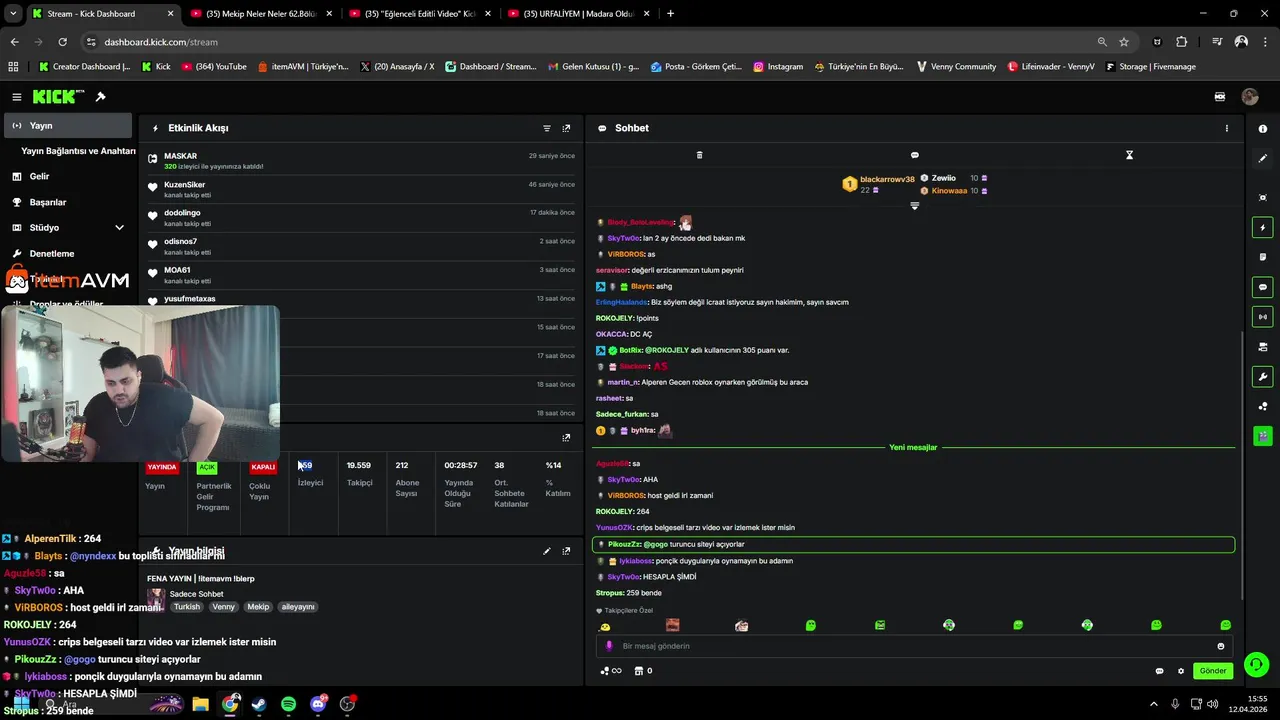The image size is (1280, 720).
Task: Toggle the lightning activity feed widget button
Action: (1263, 228)
